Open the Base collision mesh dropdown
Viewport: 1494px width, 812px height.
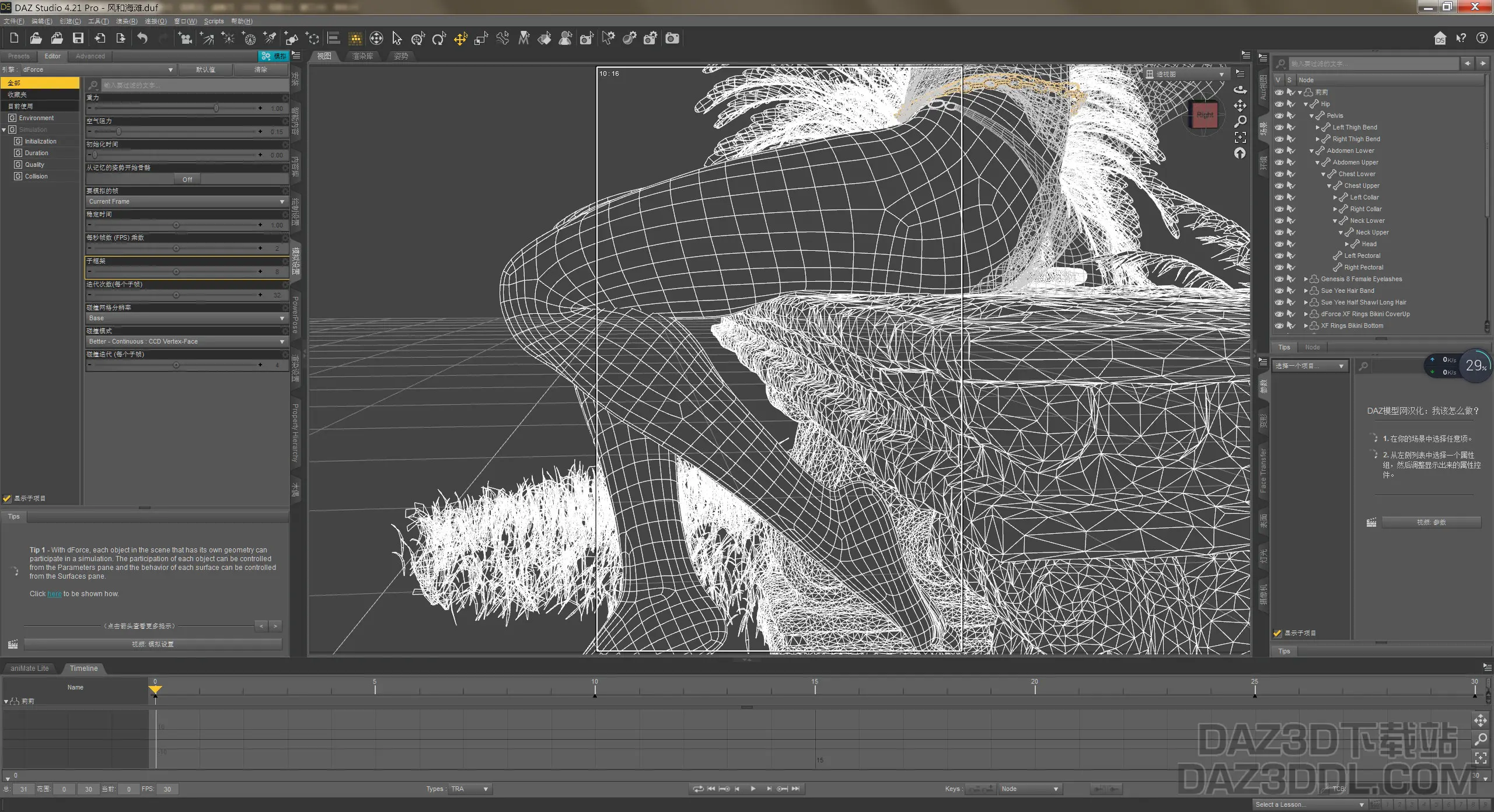187,318
